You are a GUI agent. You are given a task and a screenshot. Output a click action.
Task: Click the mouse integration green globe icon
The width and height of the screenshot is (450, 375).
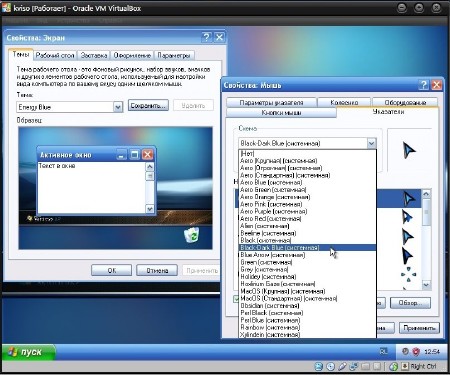point(394,366)
